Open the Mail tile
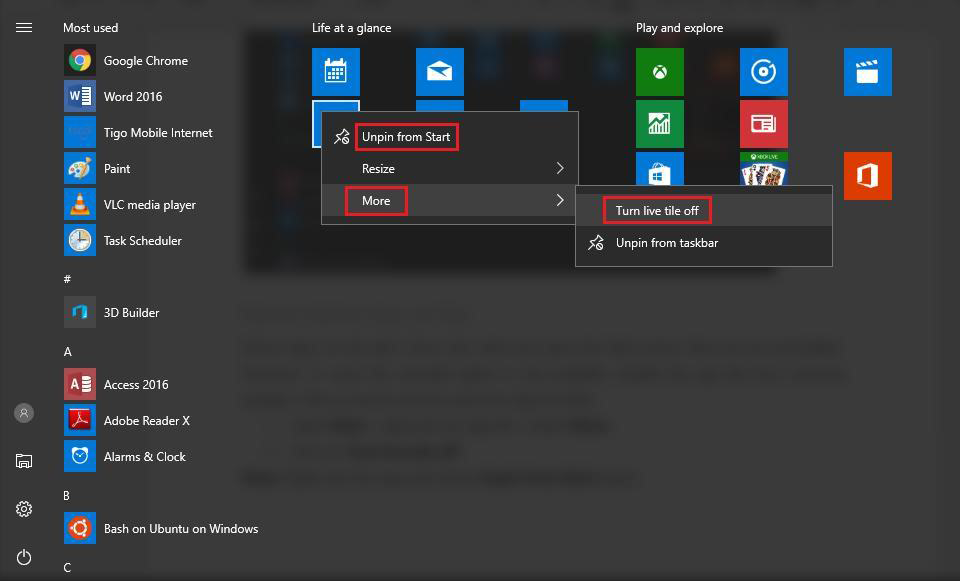Viewport: 960px width, 582px height. (x=440, y=72)
